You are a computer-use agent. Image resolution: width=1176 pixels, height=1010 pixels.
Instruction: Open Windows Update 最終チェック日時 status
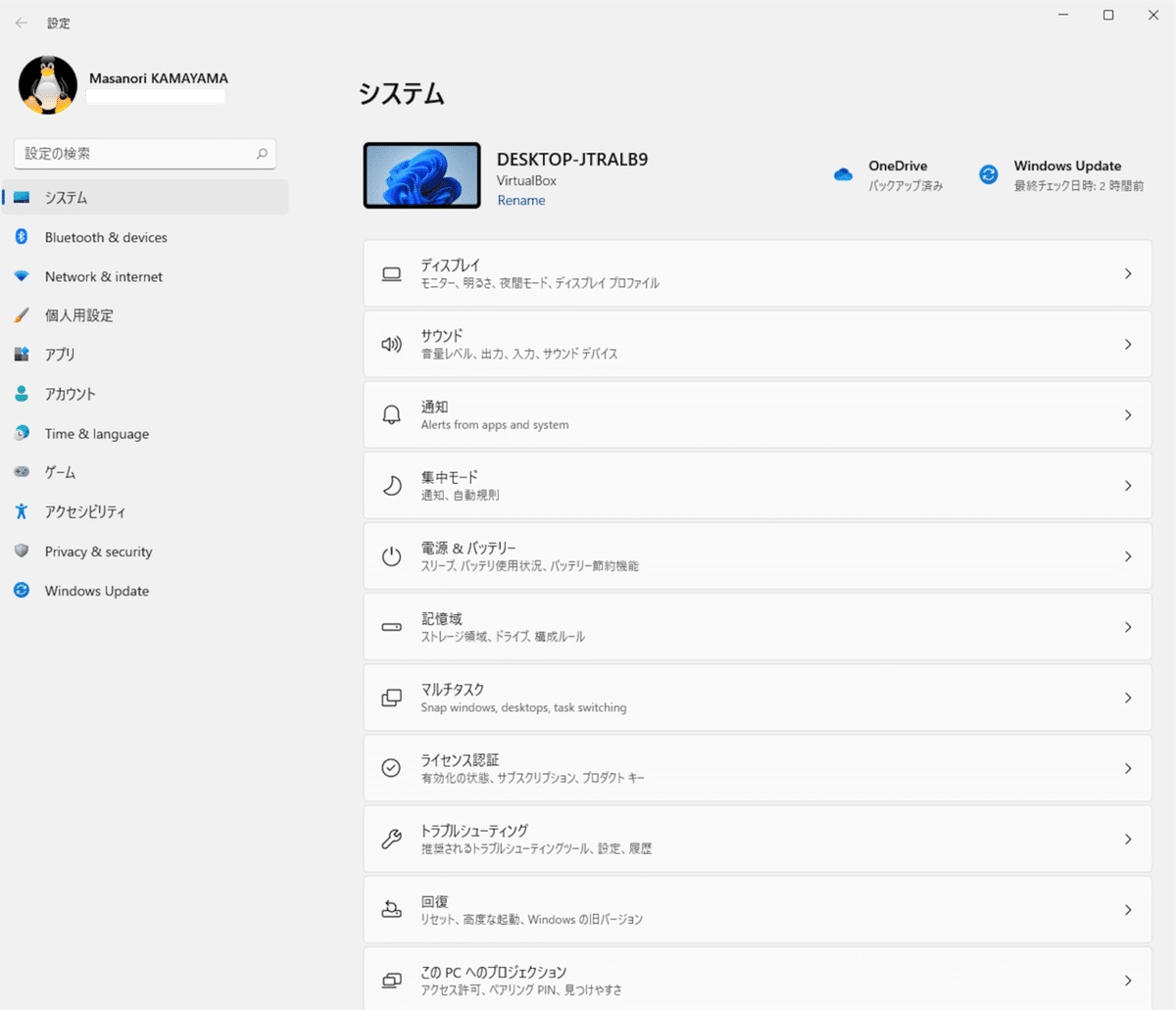tap(1061, 175)
